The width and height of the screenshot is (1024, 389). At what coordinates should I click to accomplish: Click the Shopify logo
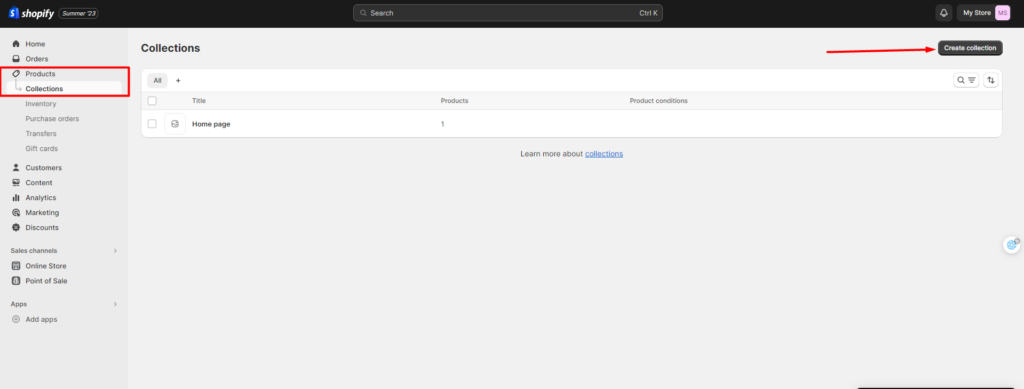(31, 13)
